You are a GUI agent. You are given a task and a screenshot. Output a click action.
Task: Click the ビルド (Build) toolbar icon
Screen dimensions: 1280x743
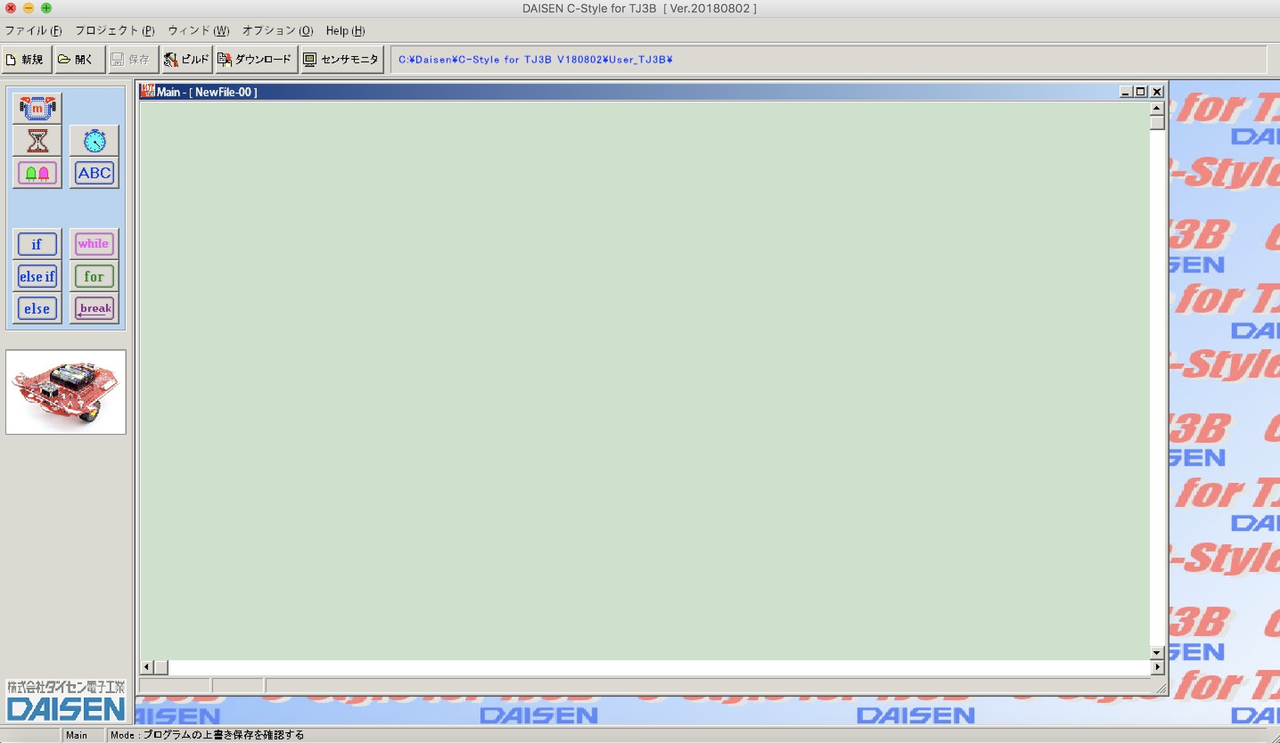pyautogui.click(x=186, y=59)
